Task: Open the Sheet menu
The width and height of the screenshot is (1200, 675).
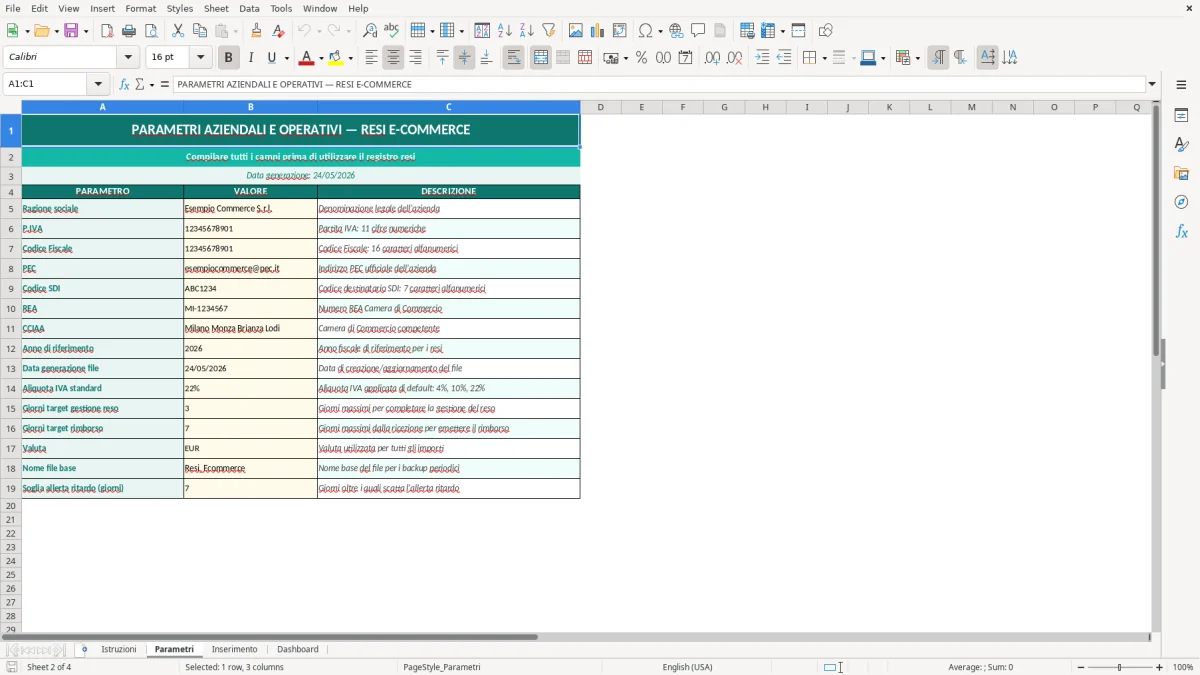Action: pos(216,8)
